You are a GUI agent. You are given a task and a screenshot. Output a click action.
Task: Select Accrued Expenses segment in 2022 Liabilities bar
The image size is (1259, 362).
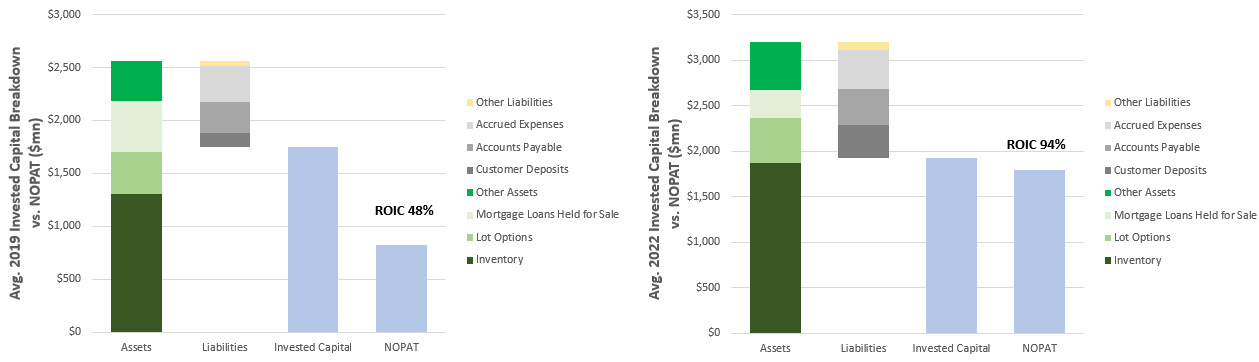863,69
